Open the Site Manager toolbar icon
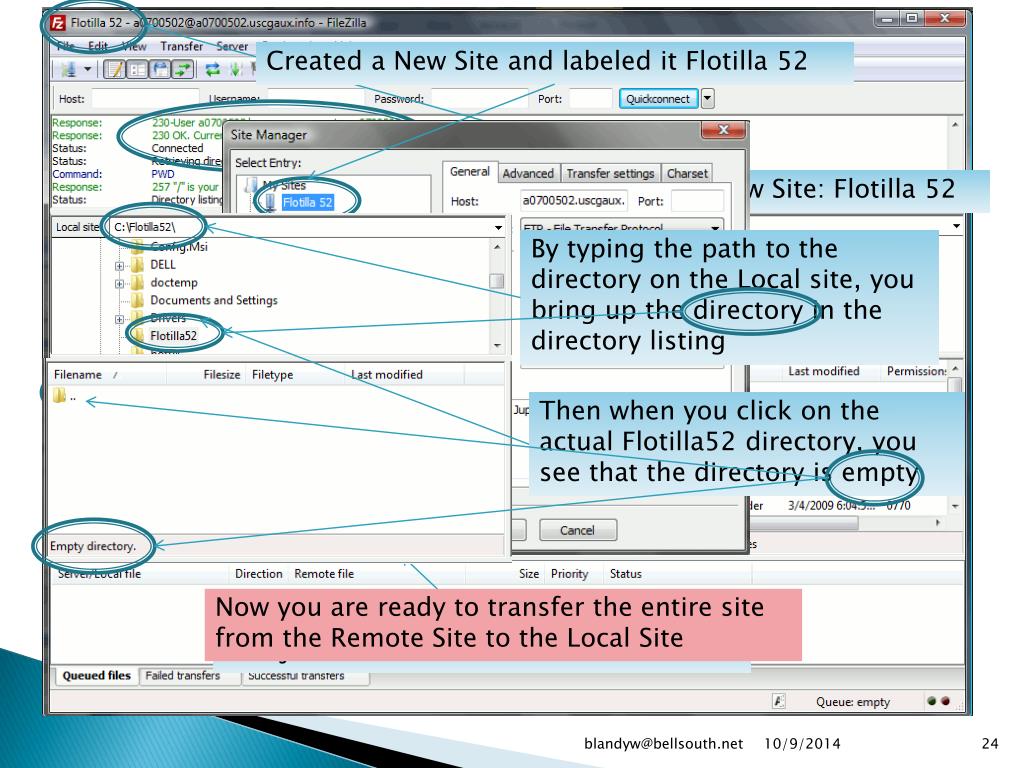The width and height of the screenshot is (1024, 768). 68,69
